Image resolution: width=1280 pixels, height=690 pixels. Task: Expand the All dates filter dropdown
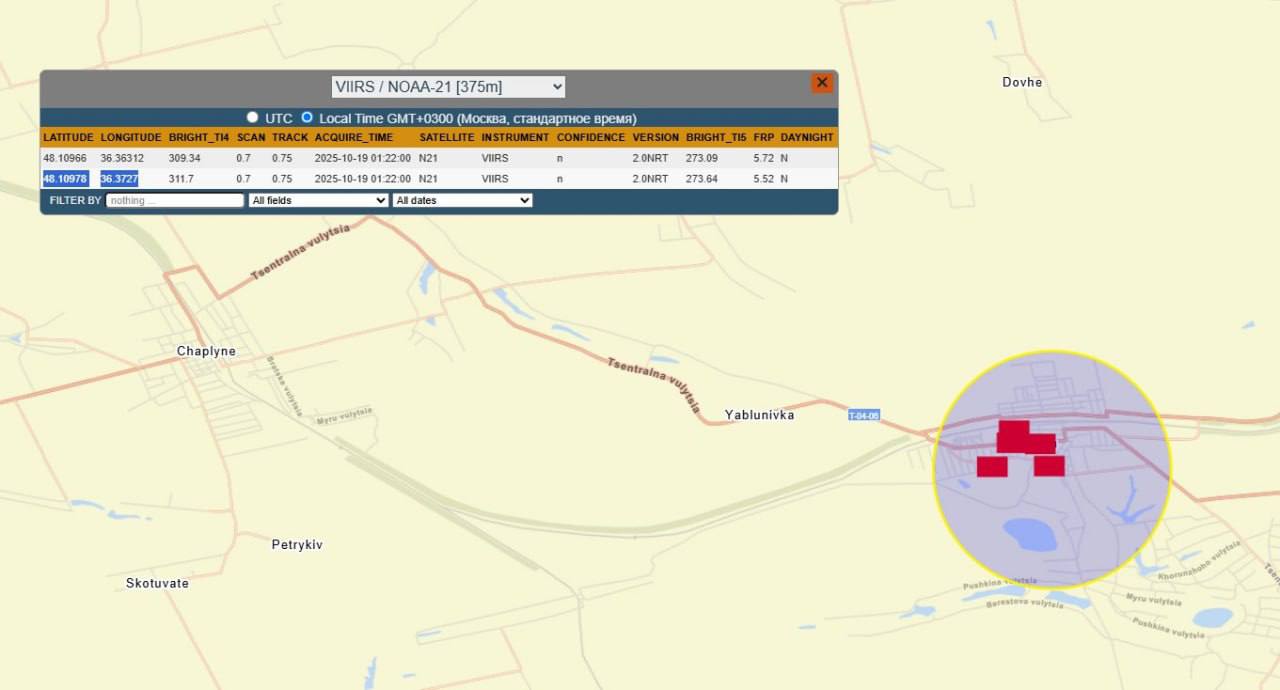point(462,200)
